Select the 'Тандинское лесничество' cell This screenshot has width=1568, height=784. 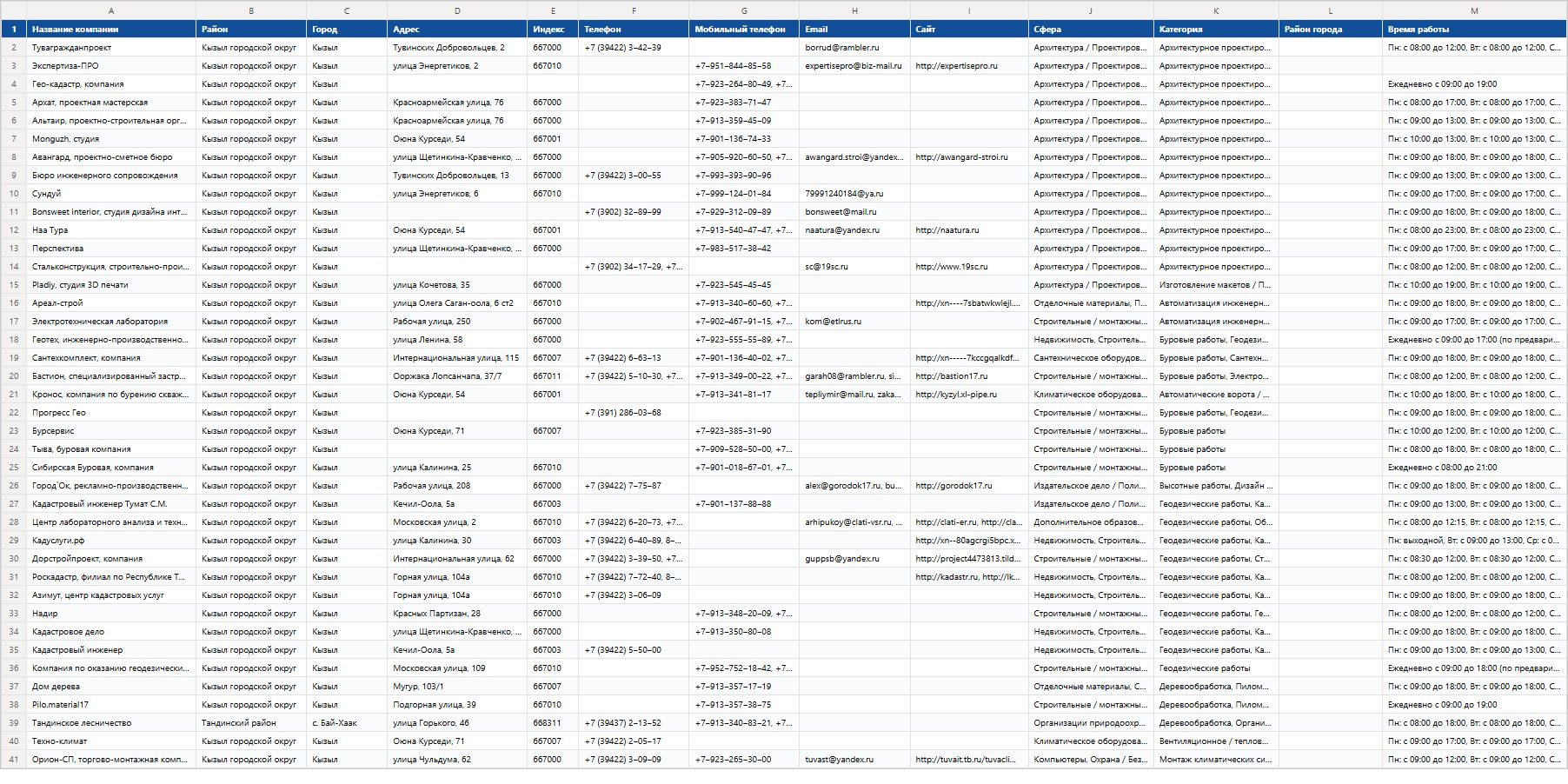[111, 723]
